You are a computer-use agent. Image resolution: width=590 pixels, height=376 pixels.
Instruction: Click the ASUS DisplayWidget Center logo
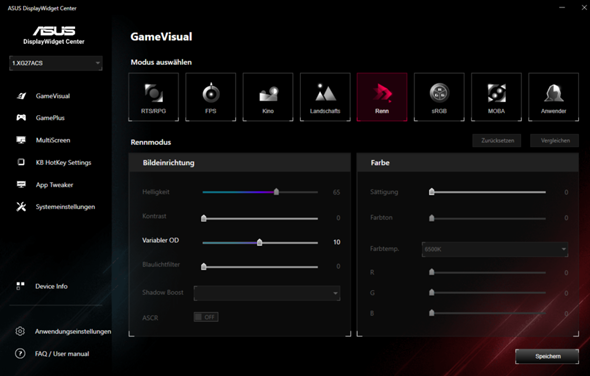pos(54,35)
